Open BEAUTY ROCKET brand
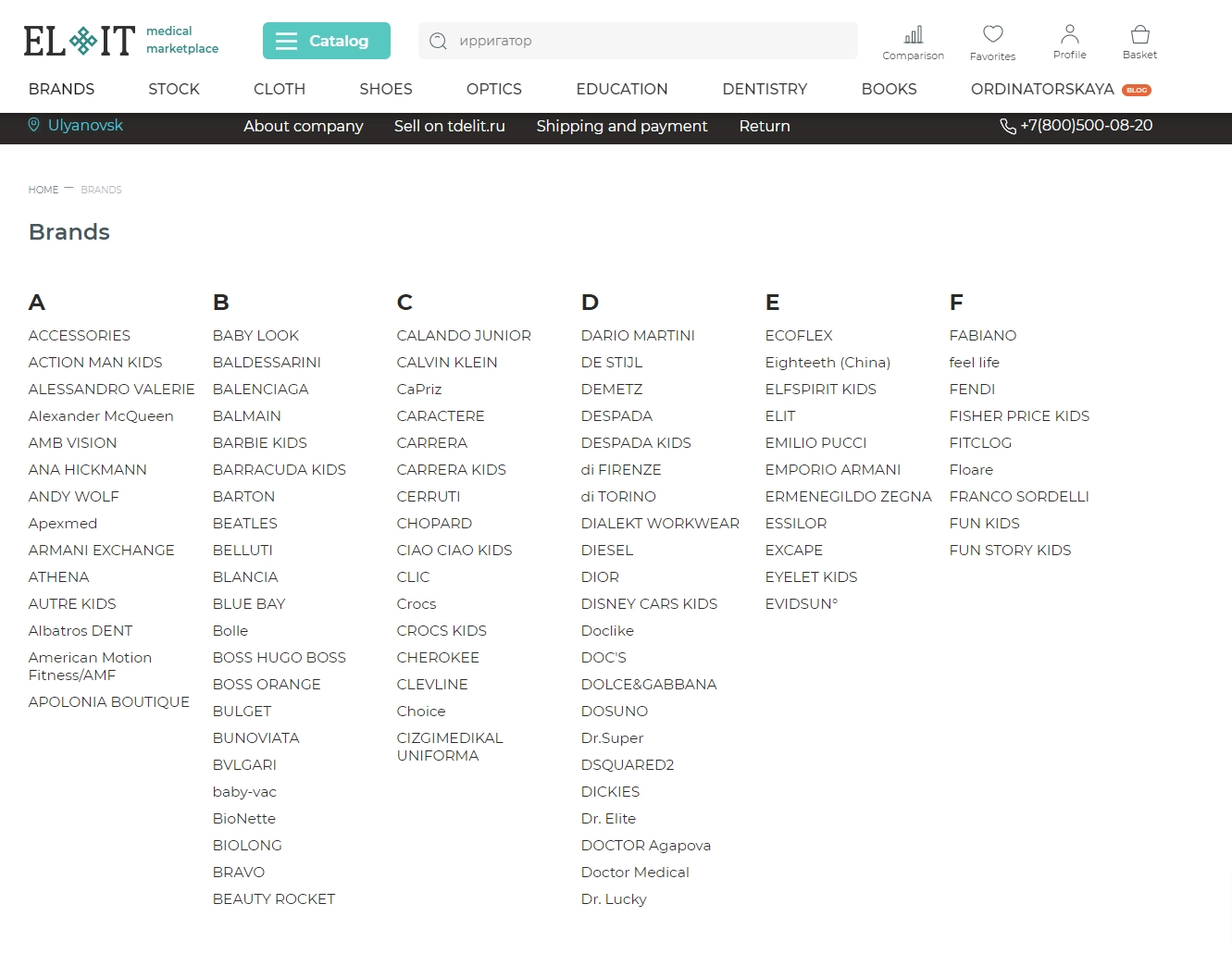 [274, 898]
